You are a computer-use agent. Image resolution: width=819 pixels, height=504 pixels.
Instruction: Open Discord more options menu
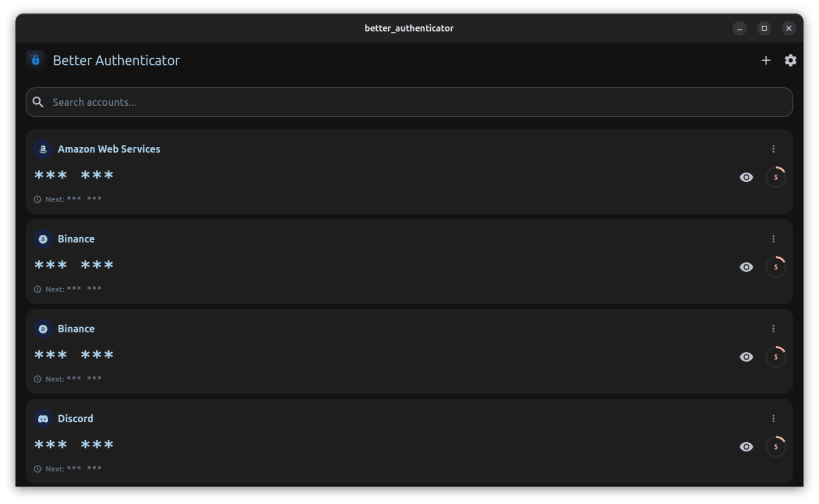point(773,419)
